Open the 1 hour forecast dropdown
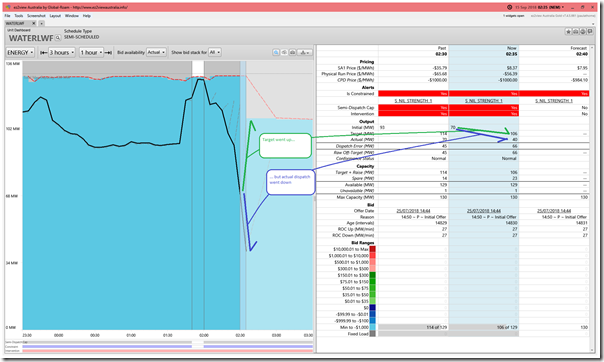 (92, 52)
